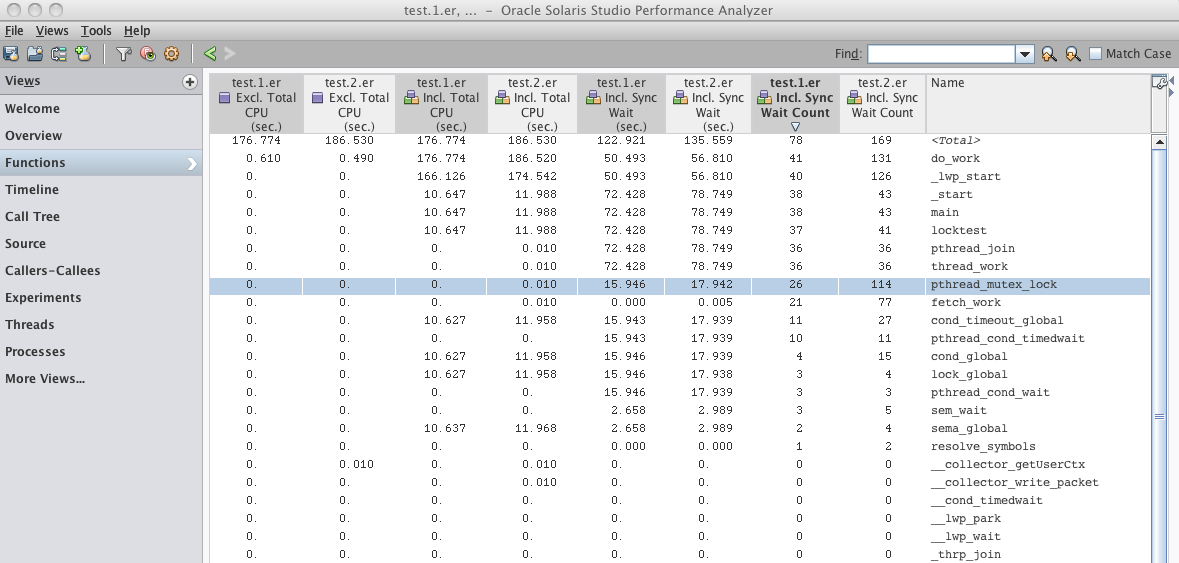Image resolution: width=1179 pixels, height=563 pixels.
Task: Sort by the test.2.er Incl. Sync Wait column
Action: (708, 104)
